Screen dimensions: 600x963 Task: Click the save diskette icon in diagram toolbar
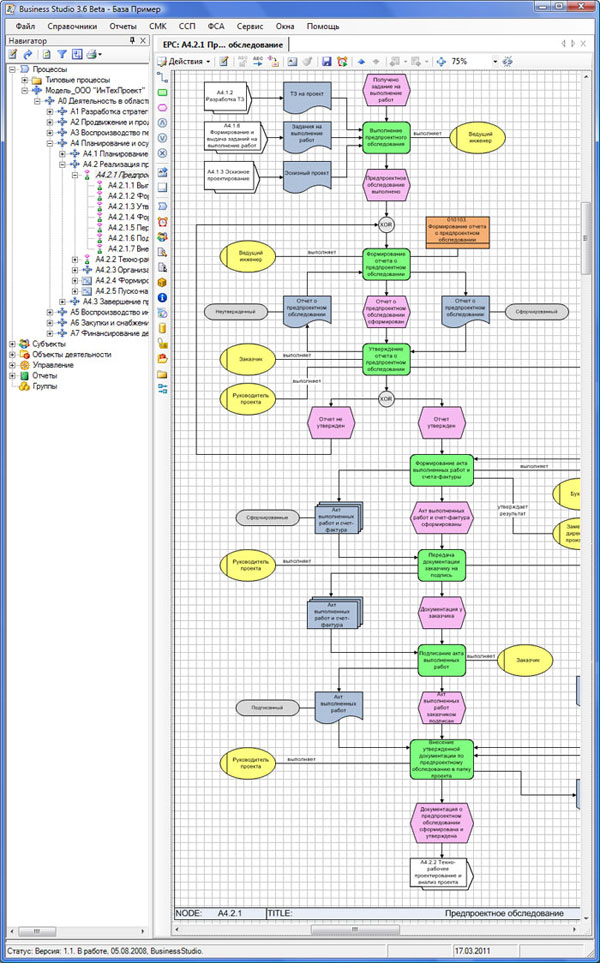[326, 62]
